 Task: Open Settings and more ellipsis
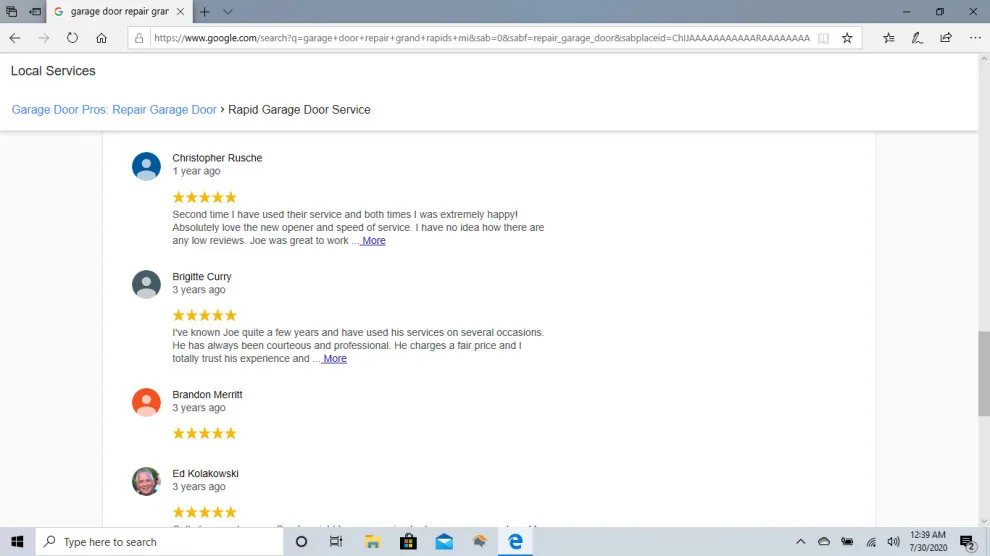(975, 38)
